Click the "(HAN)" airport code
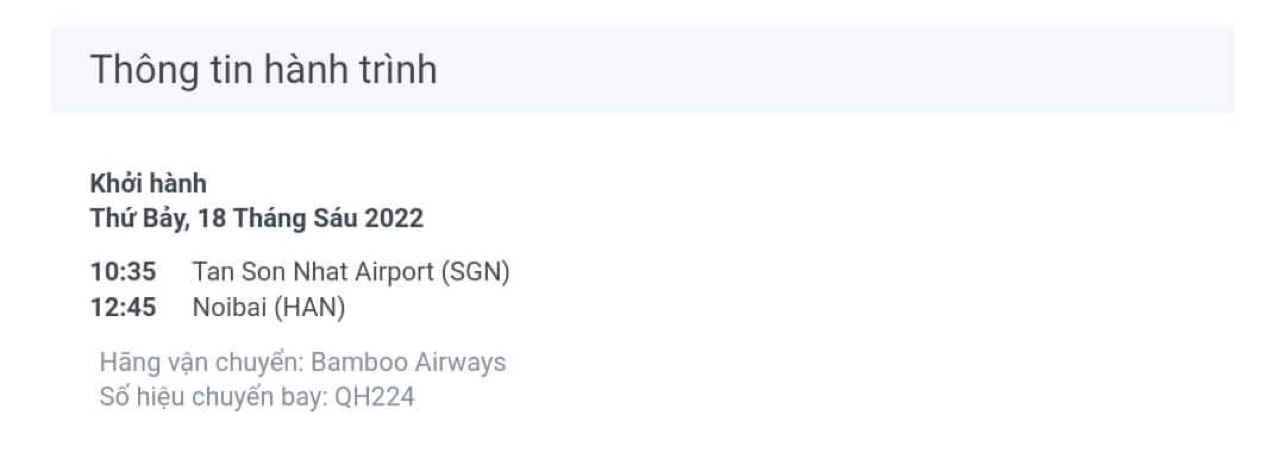The image size is (1283, 460). (x=309, y=308)
